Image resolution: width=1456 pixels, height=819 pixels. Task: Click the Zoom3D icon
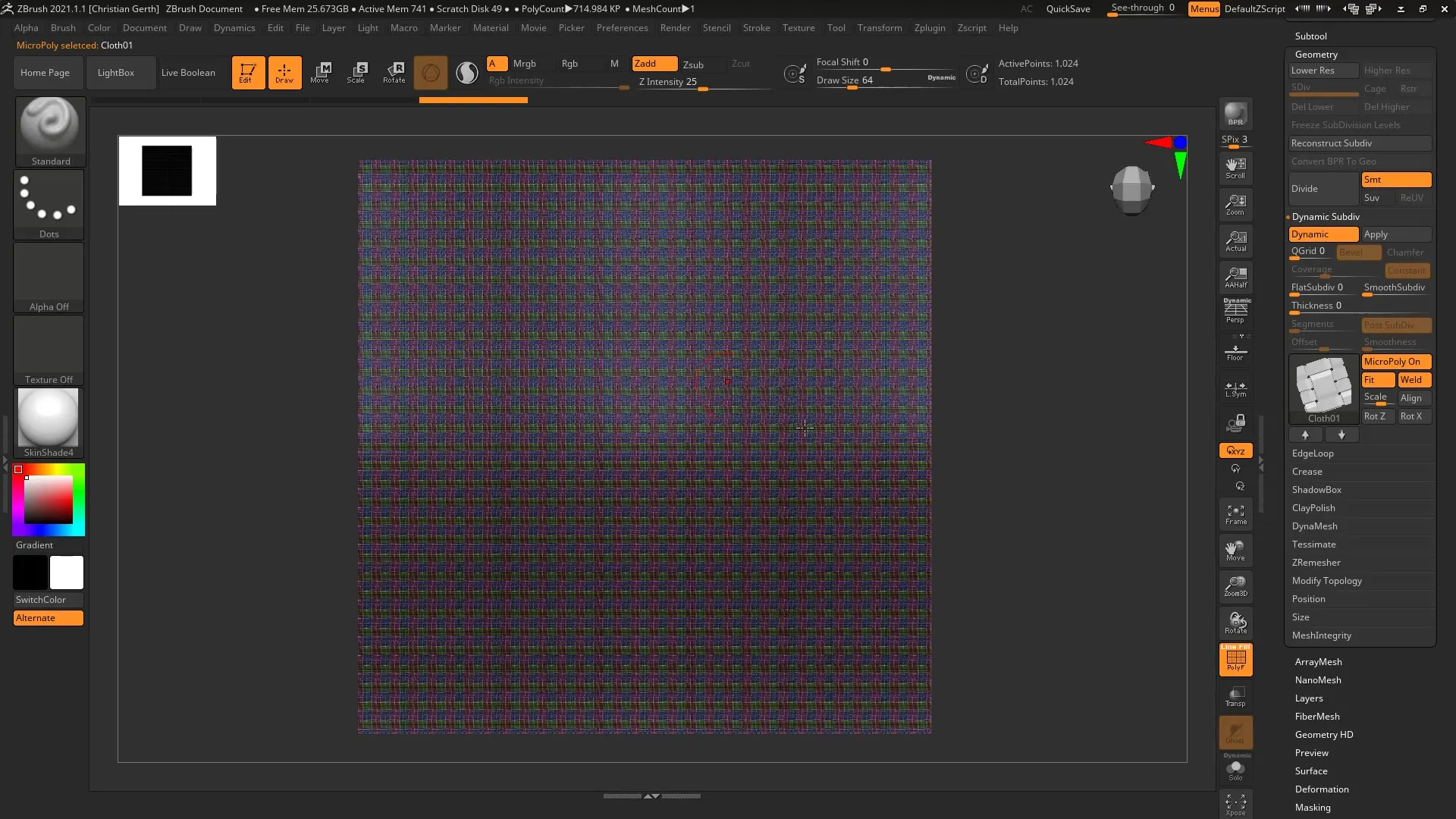1235,587
